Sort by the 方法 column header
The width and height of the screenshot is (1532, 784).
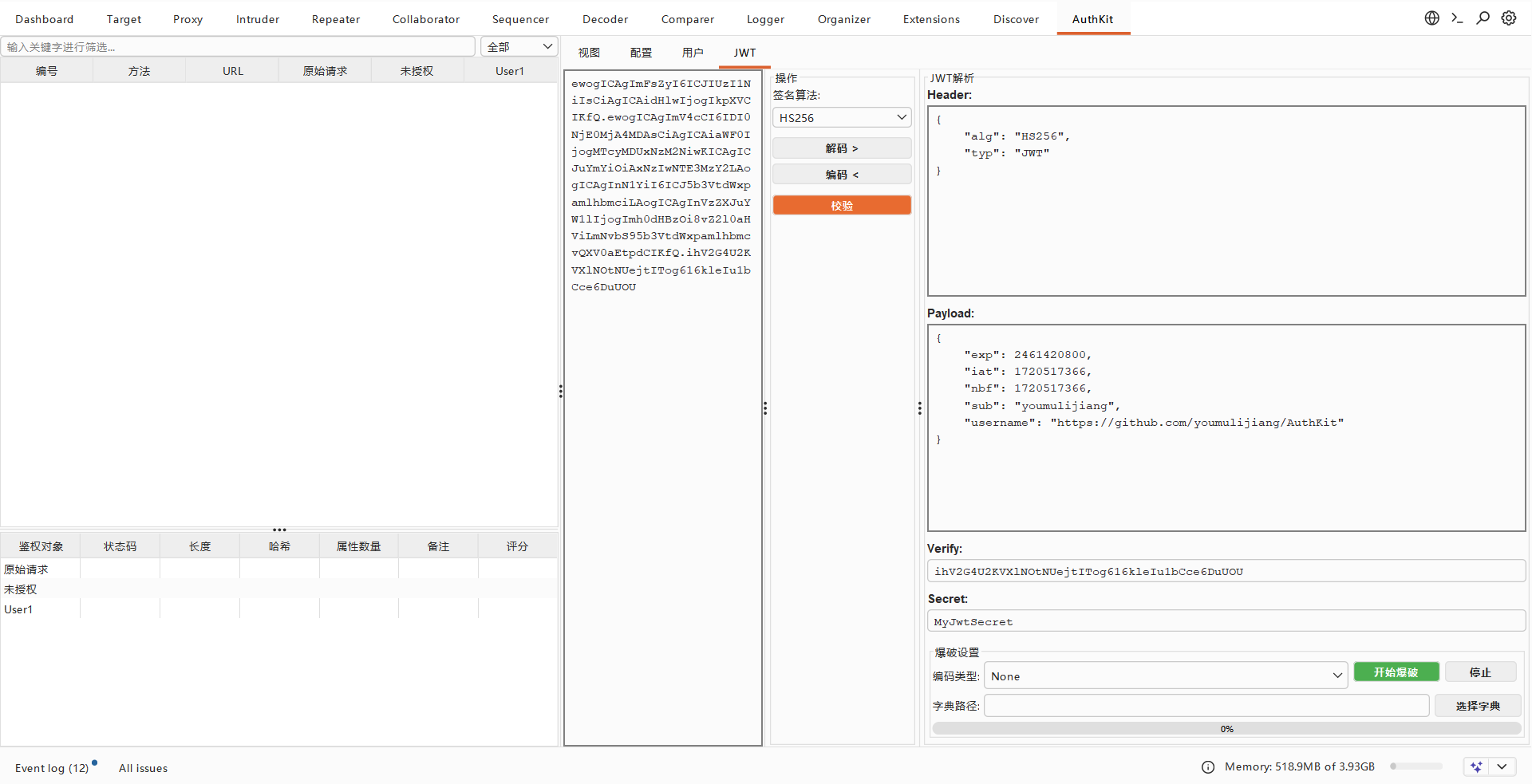point(139,71)
